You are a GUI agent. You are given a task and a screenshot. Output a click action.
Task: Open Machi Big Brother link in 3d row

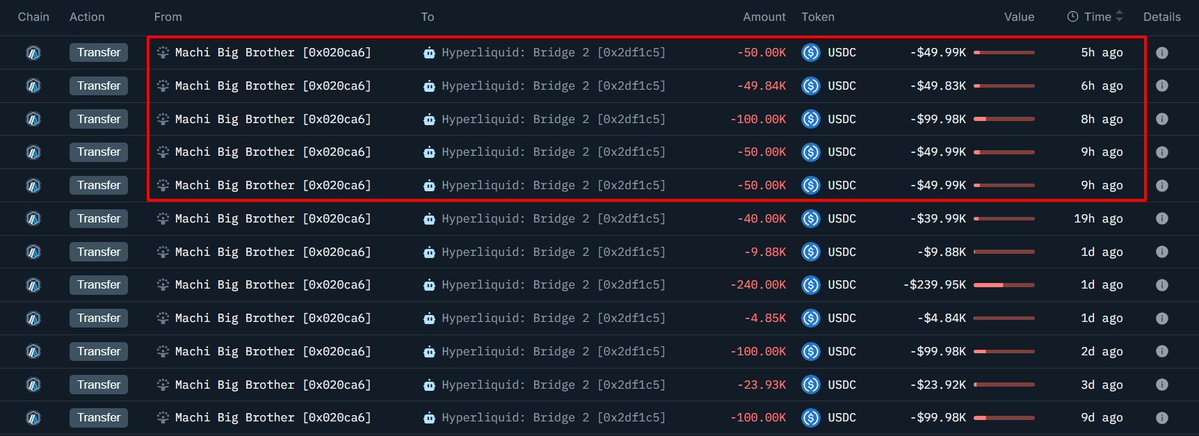(273, 385)
